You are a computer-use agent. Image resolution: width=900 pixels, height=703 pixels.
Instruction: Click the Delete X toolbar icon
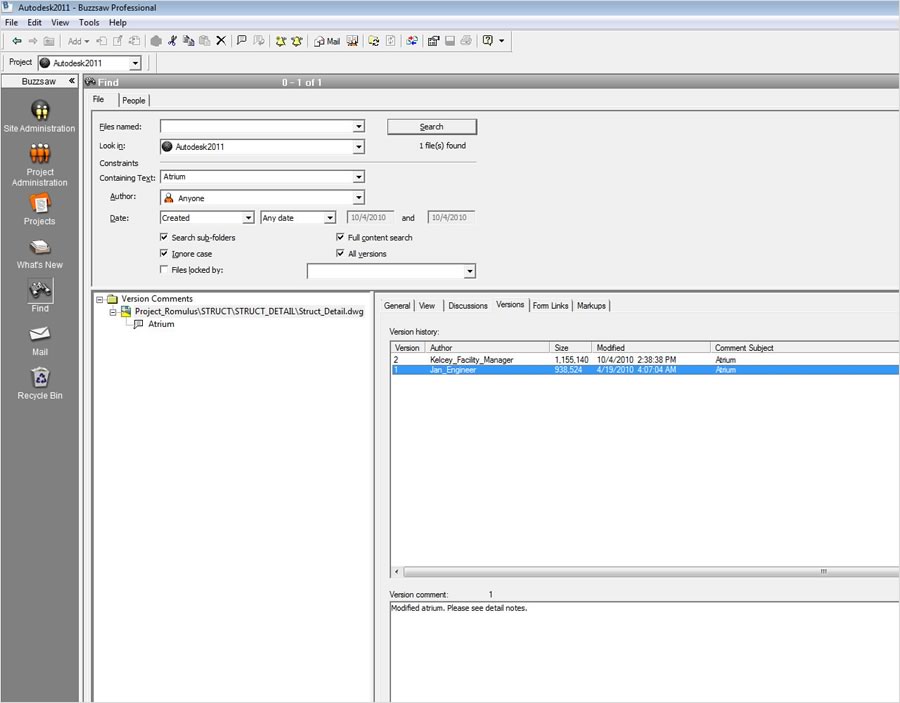click(x=221, y=41)
